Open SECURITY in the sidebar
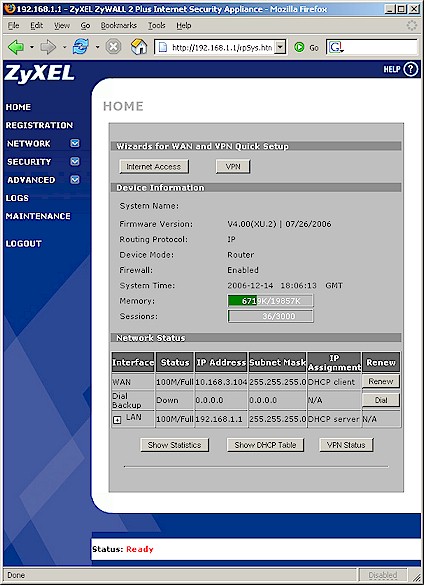 [29, 162]
